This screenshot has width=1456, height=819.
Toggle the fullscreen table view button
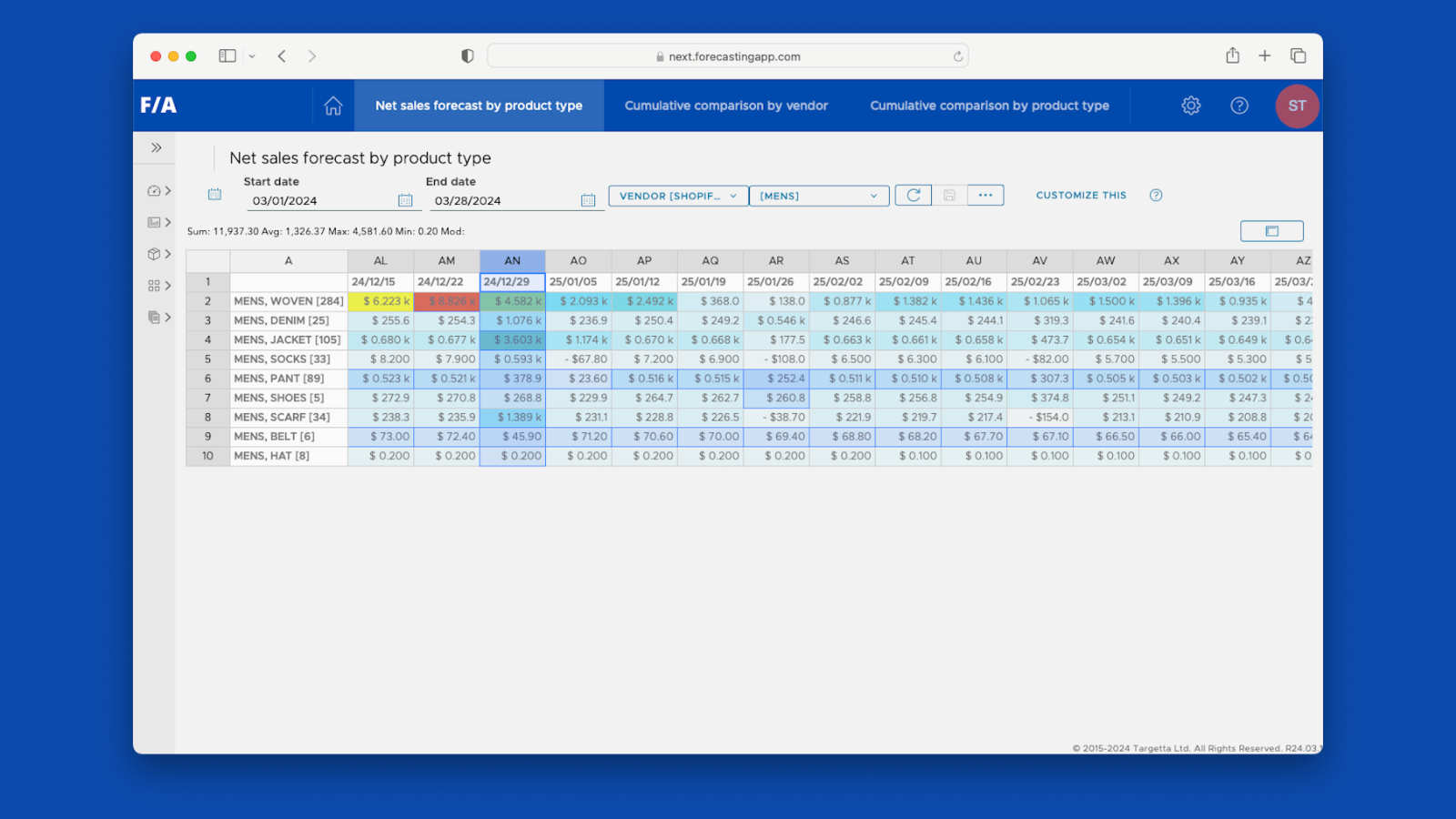(x=1271, y=231)
